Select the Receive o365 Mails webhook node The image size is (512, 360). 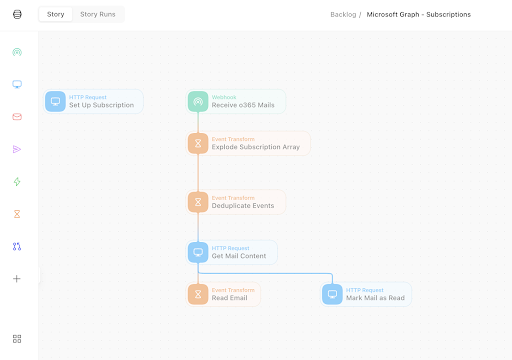tap(236, 101)
